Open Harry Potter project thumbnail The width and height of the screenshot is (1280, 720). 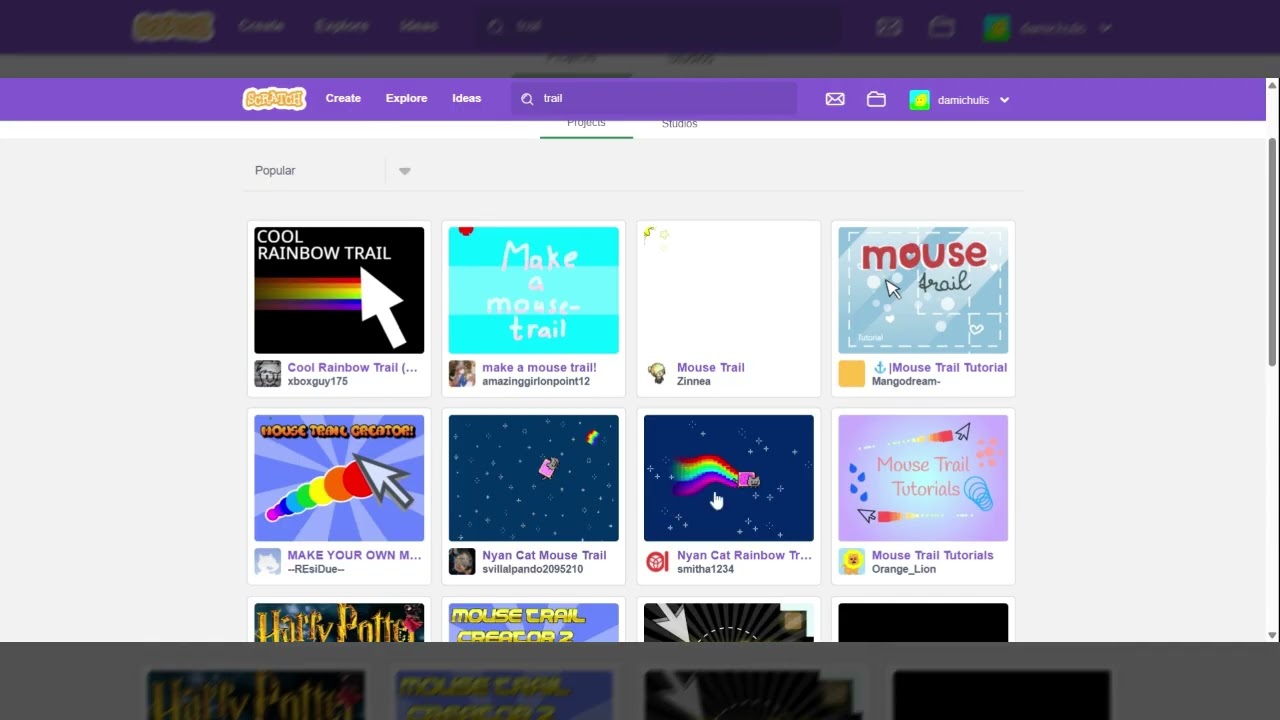pos(339,622)
